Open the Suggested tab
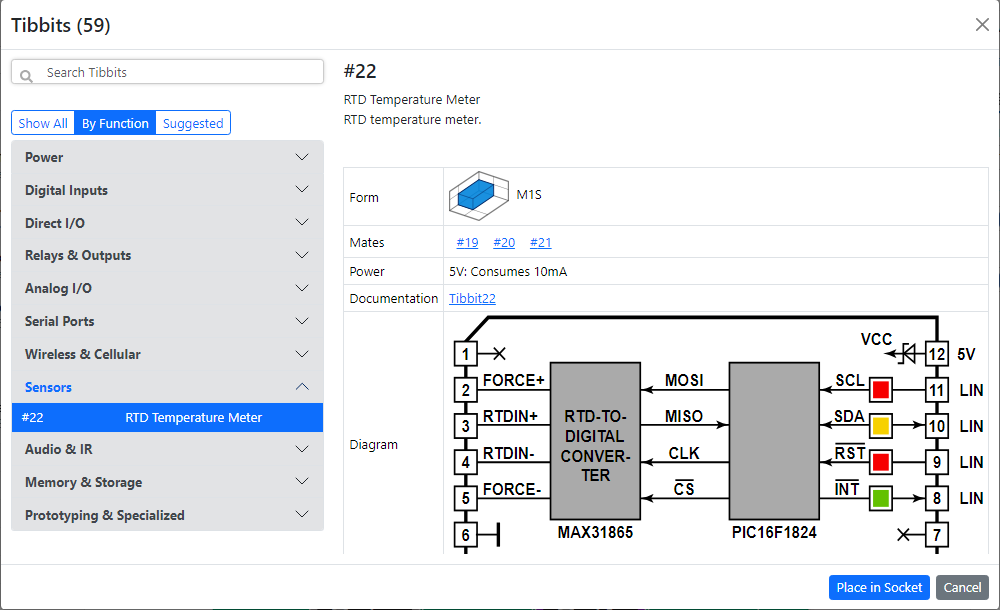The image size is (1000, 610). (193, 123)
